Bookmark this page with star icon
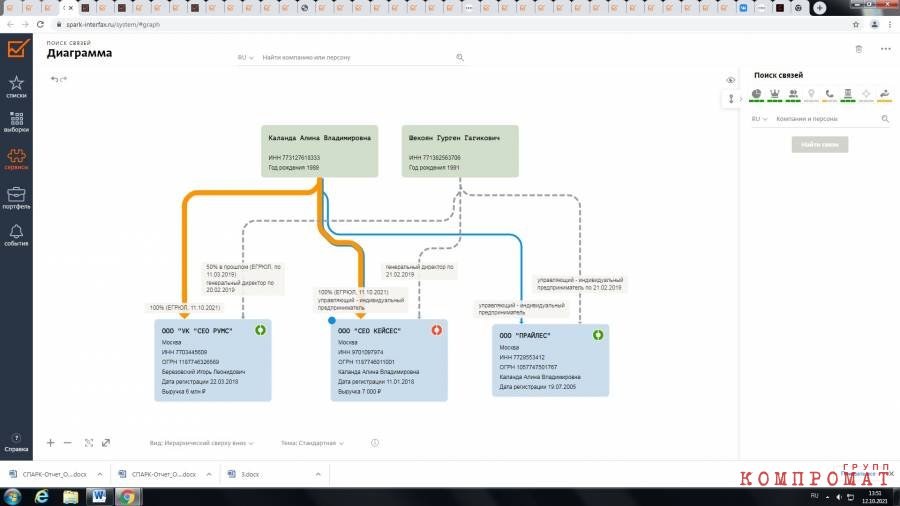 (x=856, y=25)
